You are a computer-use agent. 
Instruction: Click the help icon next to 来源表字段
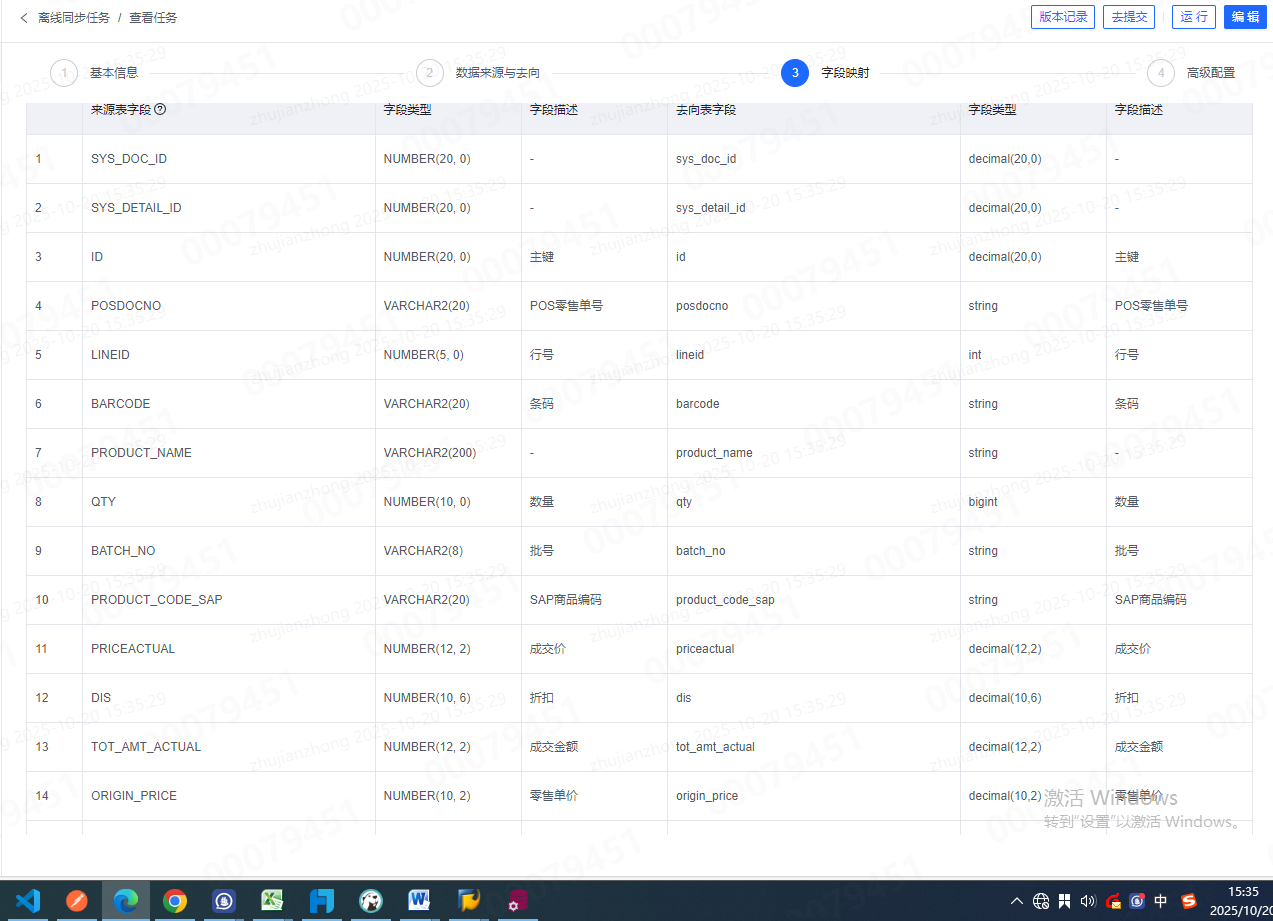[x=160, y=110]
